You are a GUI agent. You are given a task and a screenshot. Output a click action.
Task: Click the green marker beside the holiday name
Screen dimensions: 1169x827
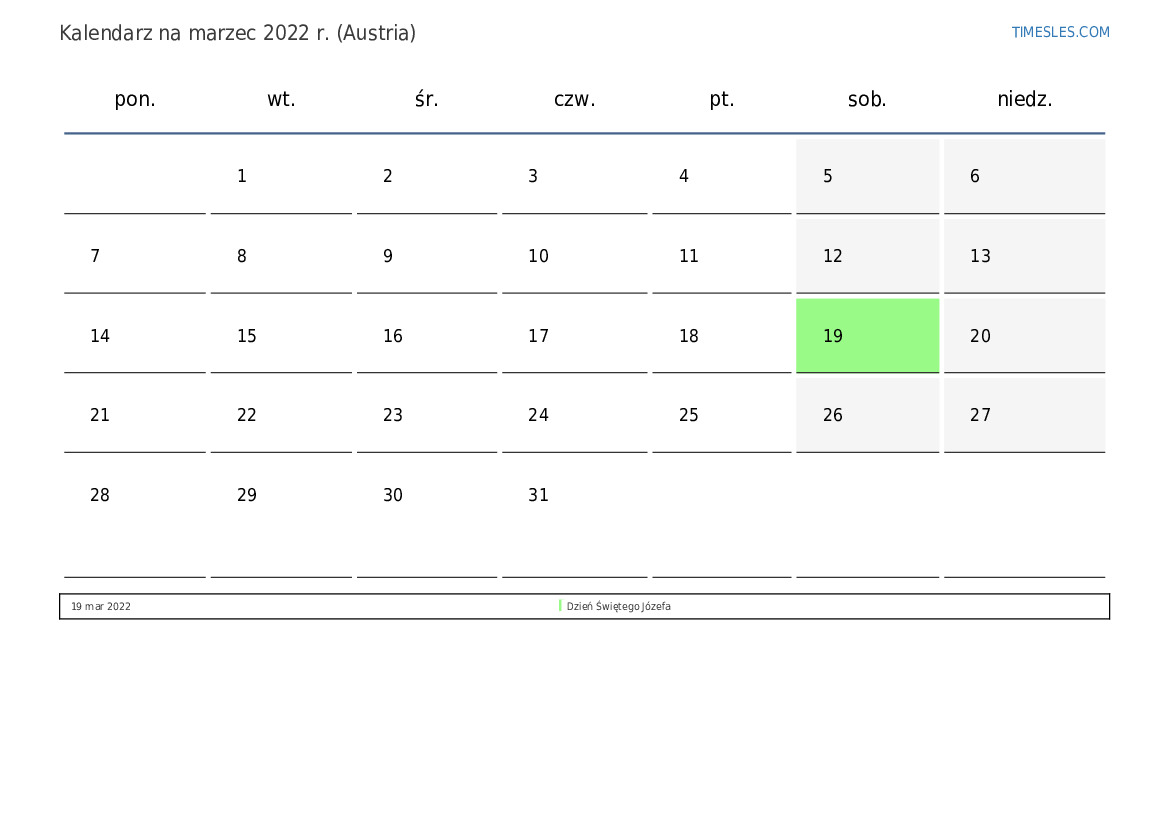coord(560,606)
